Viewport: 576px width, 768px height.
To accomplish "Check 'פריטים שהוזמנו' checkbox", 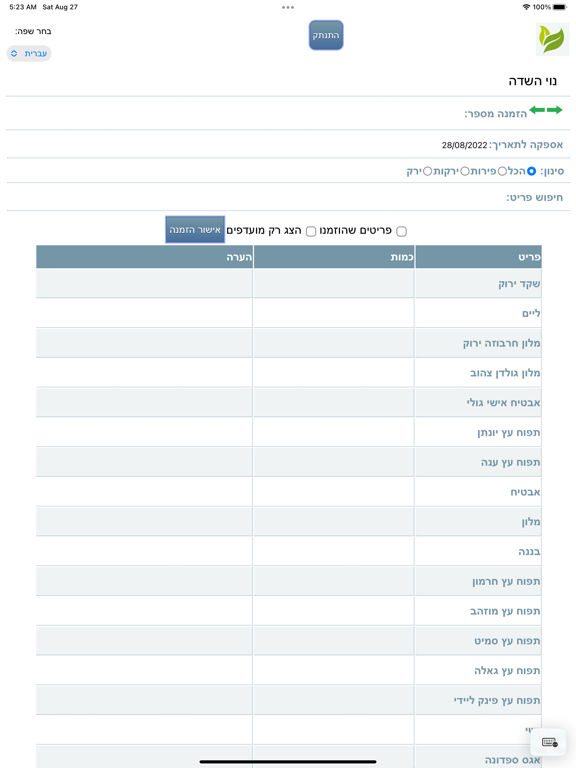I will click(x=402, y=231).
